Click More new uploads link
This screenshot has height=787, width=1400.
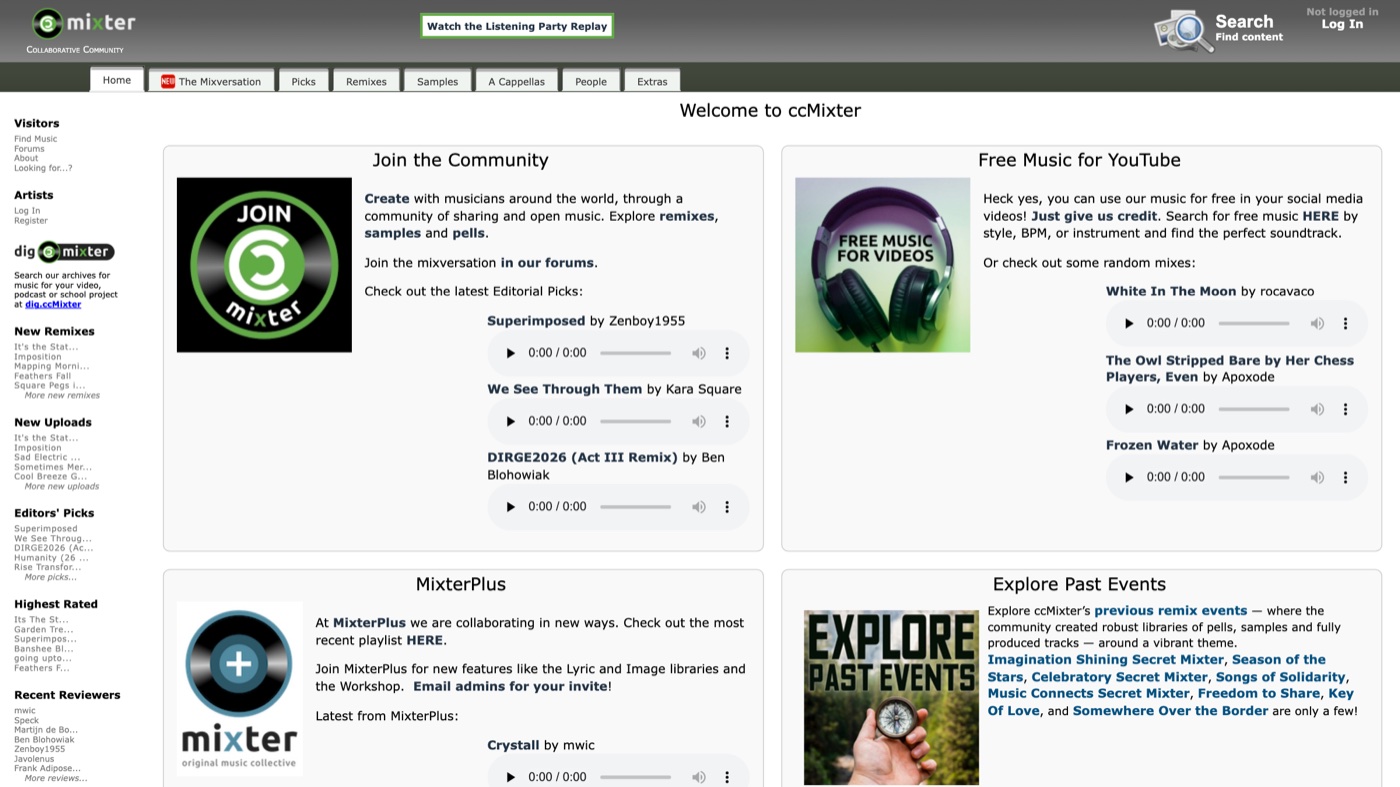pyautogui.click(x=62, y=486)
